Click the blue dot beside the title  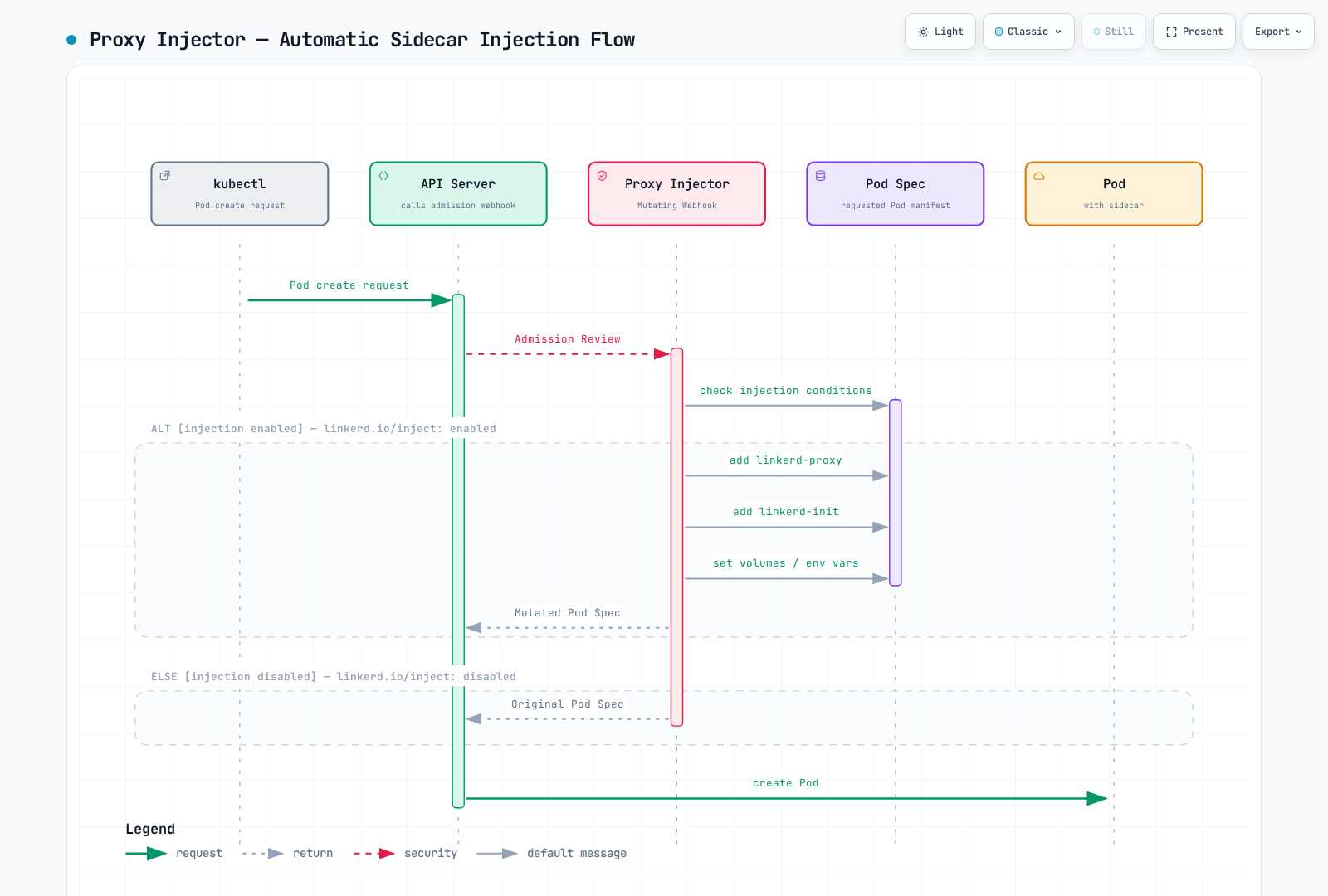tap(71, 40)
